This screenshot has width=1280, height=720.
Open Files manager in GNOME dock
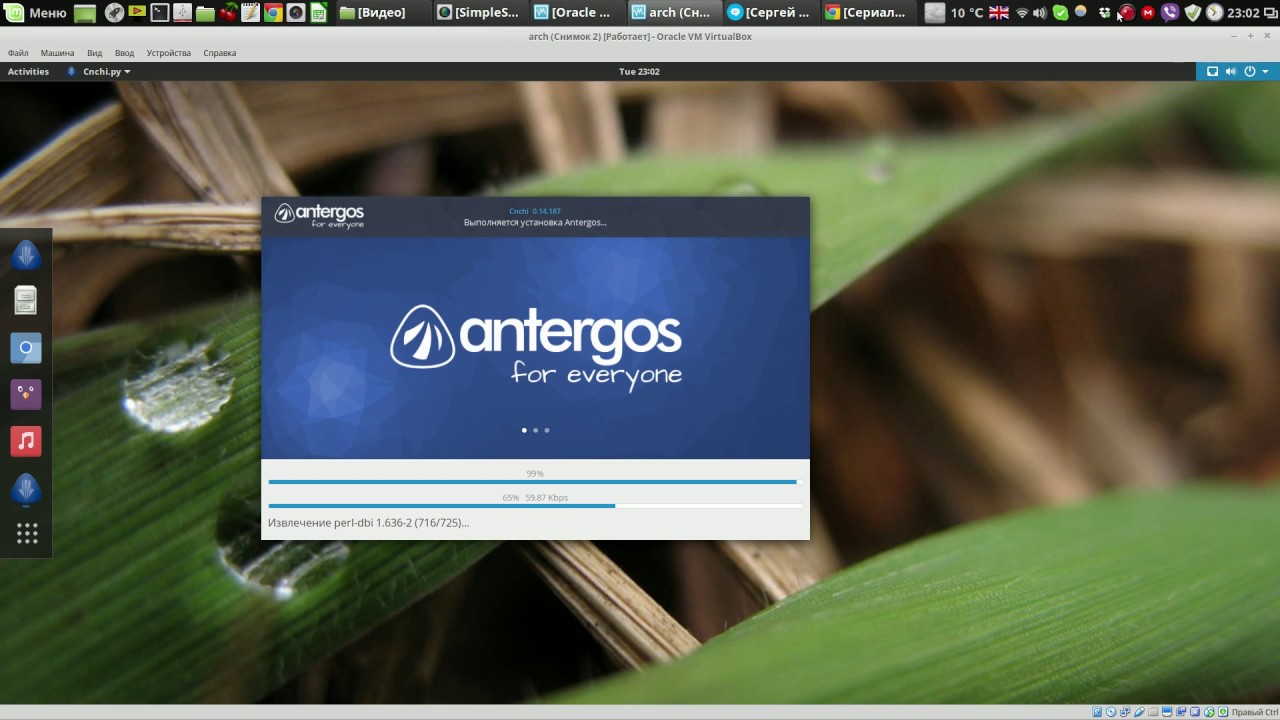point(26,300)
